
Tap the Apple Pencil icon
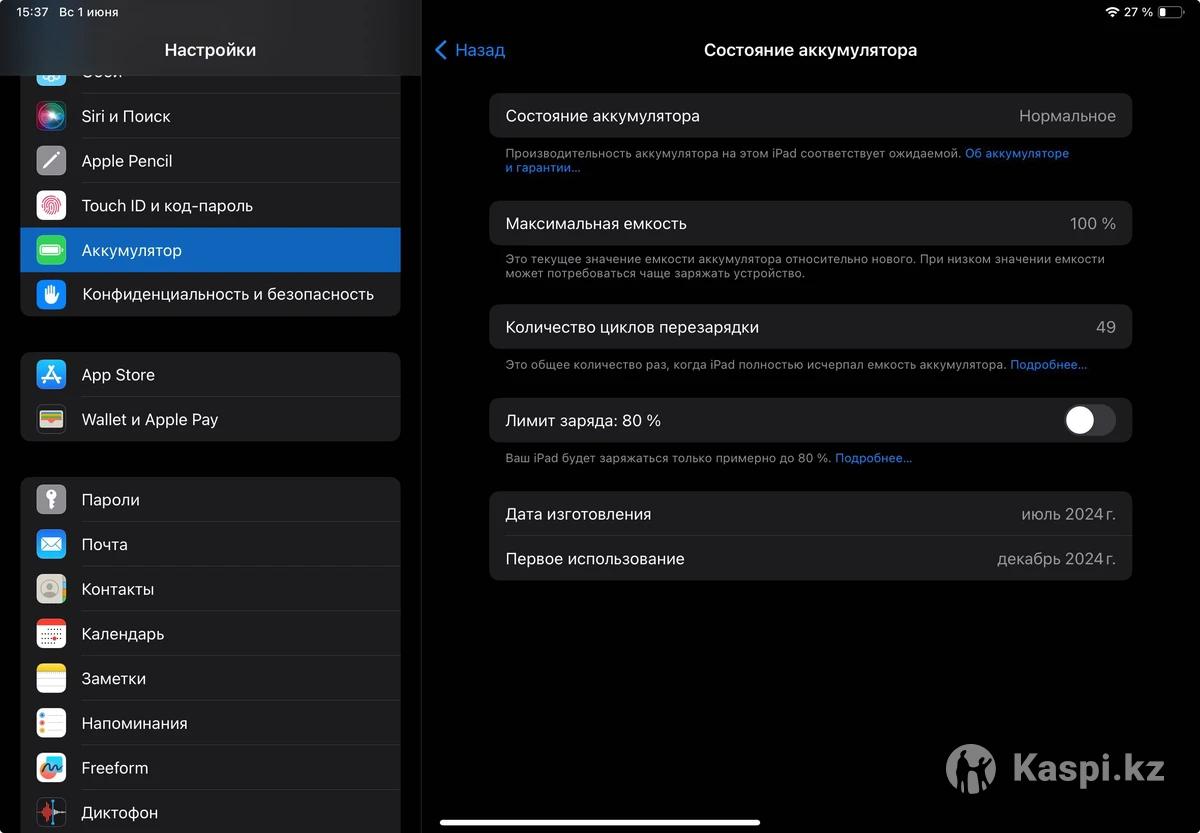(x=51, y=161)
